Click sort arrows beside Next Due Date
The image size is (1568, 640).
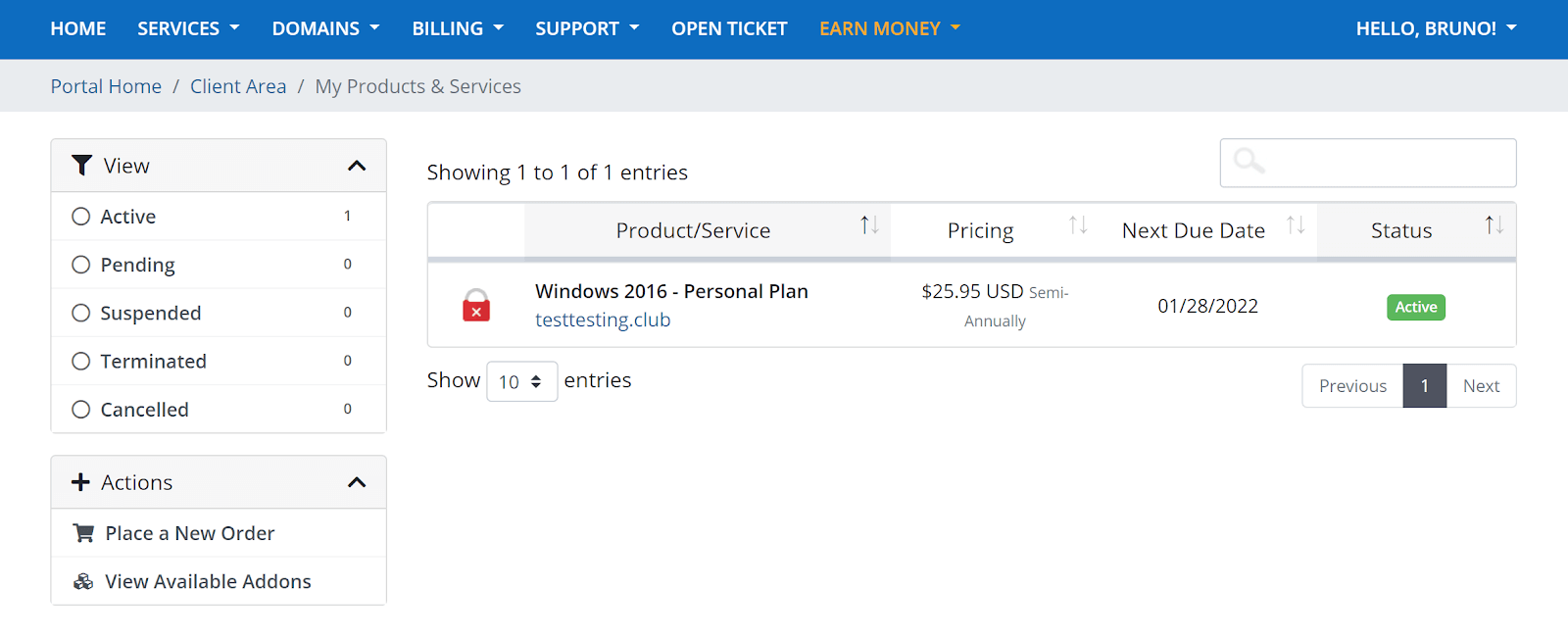click(x=1296, y=226)
